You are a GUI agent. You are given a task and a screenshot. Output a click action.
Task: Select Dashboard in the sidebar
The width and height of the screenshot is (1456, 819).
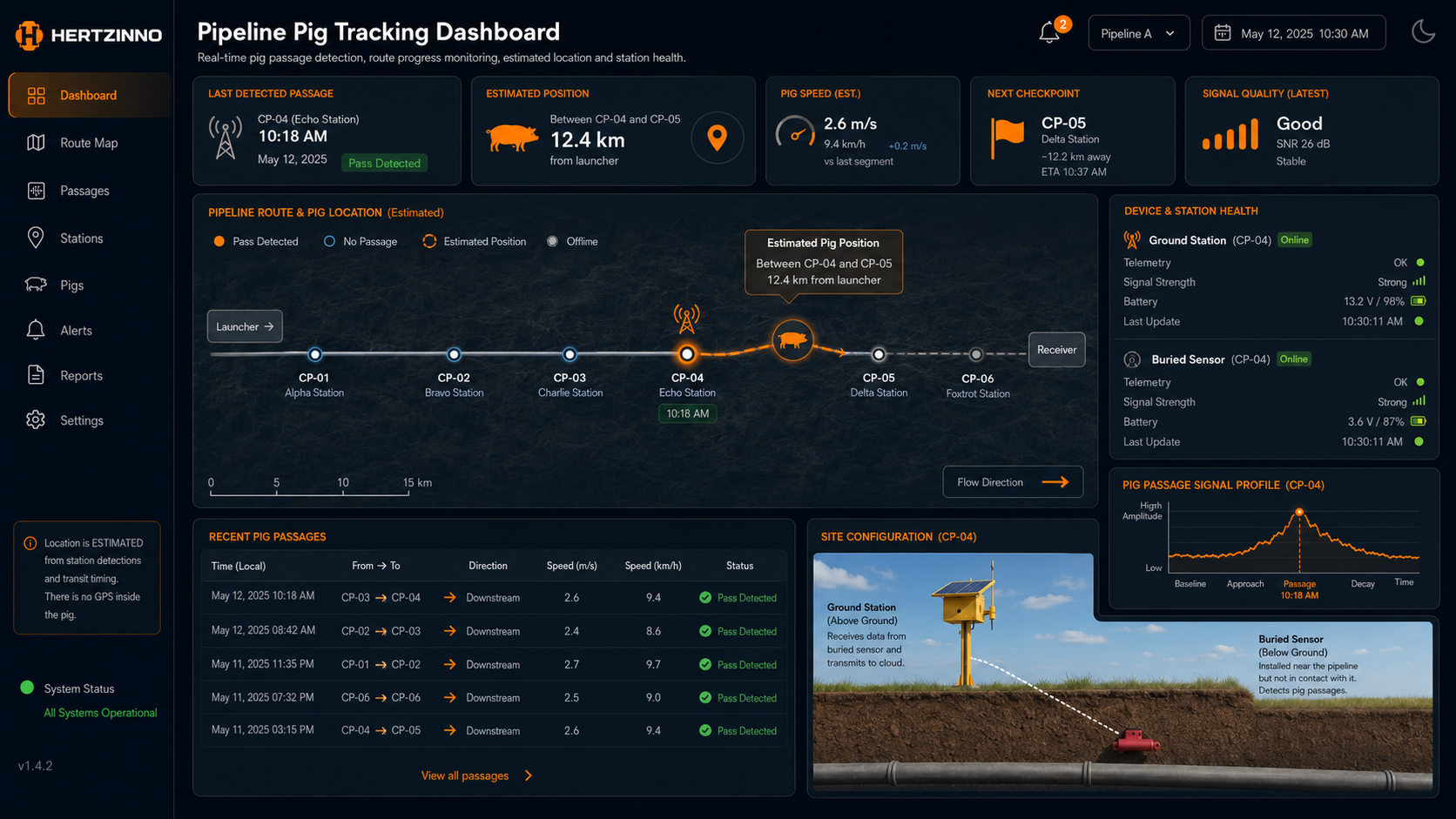[x=91, y=95]
